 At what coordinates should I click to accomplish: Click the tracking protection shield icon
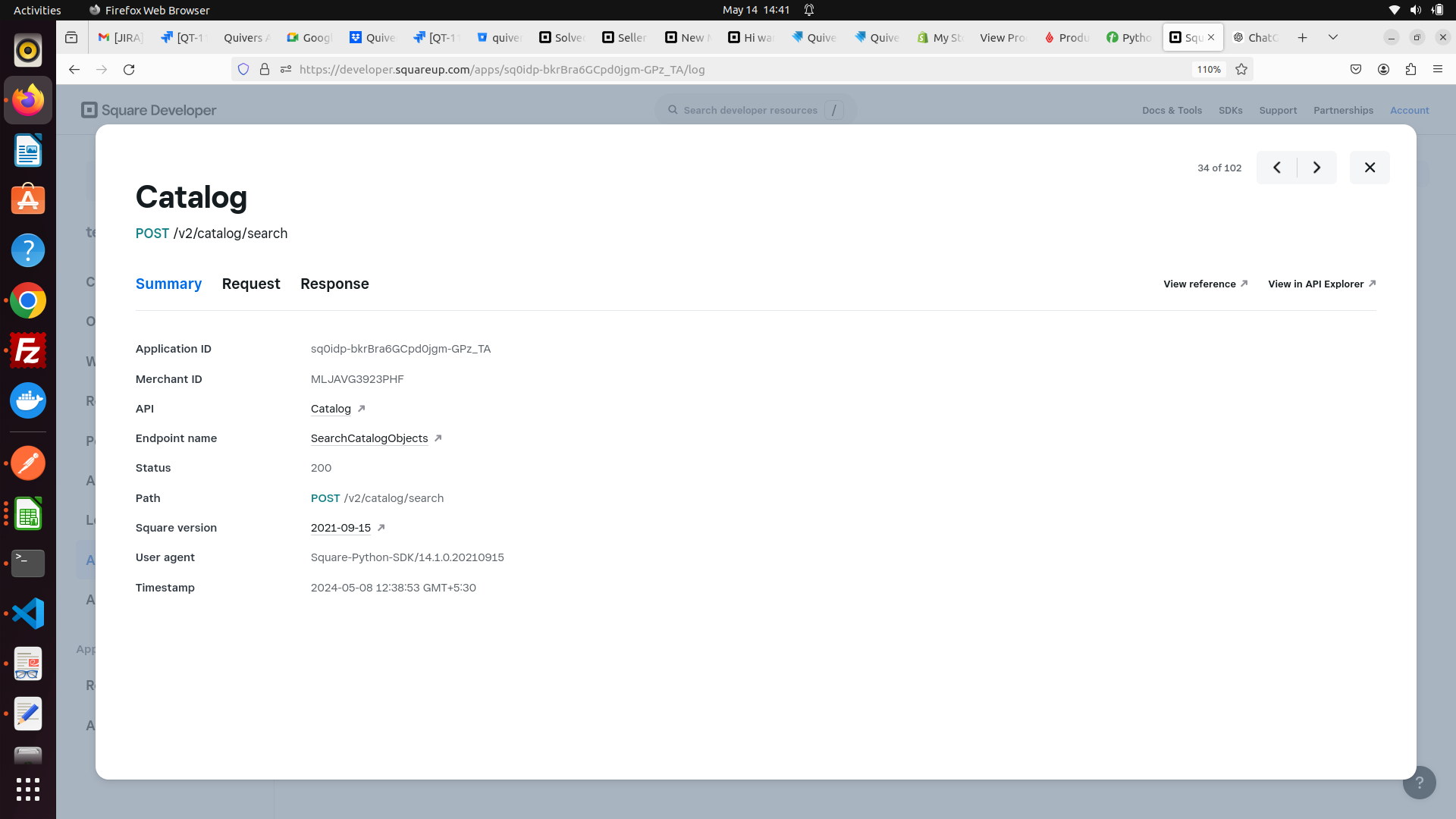(243, 69)
